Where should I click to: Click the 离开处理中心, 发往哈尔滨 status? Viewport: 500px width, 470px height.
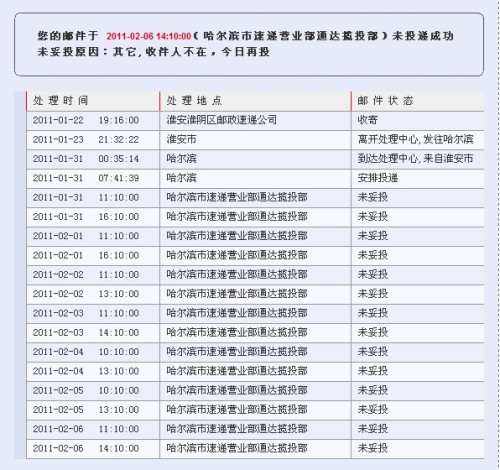tap(415, 139)
